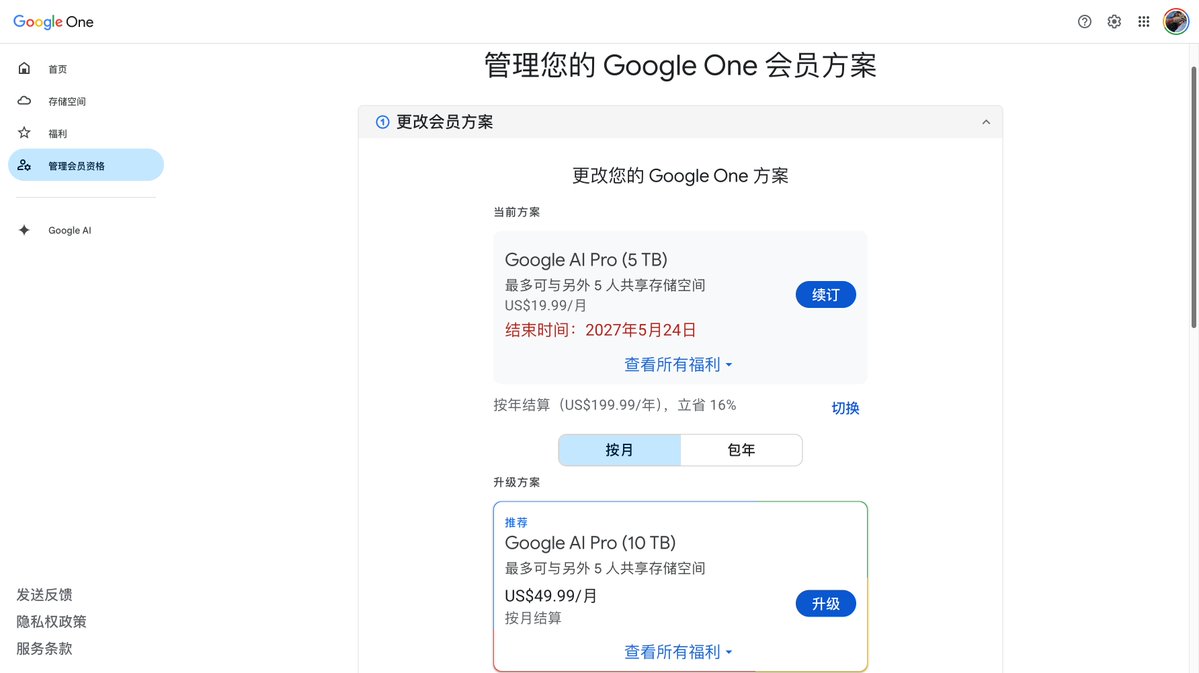Expand 查看所有福利 in the 10 TB plan
This screenshot has width=1199, height=673.
click(678, 652)
